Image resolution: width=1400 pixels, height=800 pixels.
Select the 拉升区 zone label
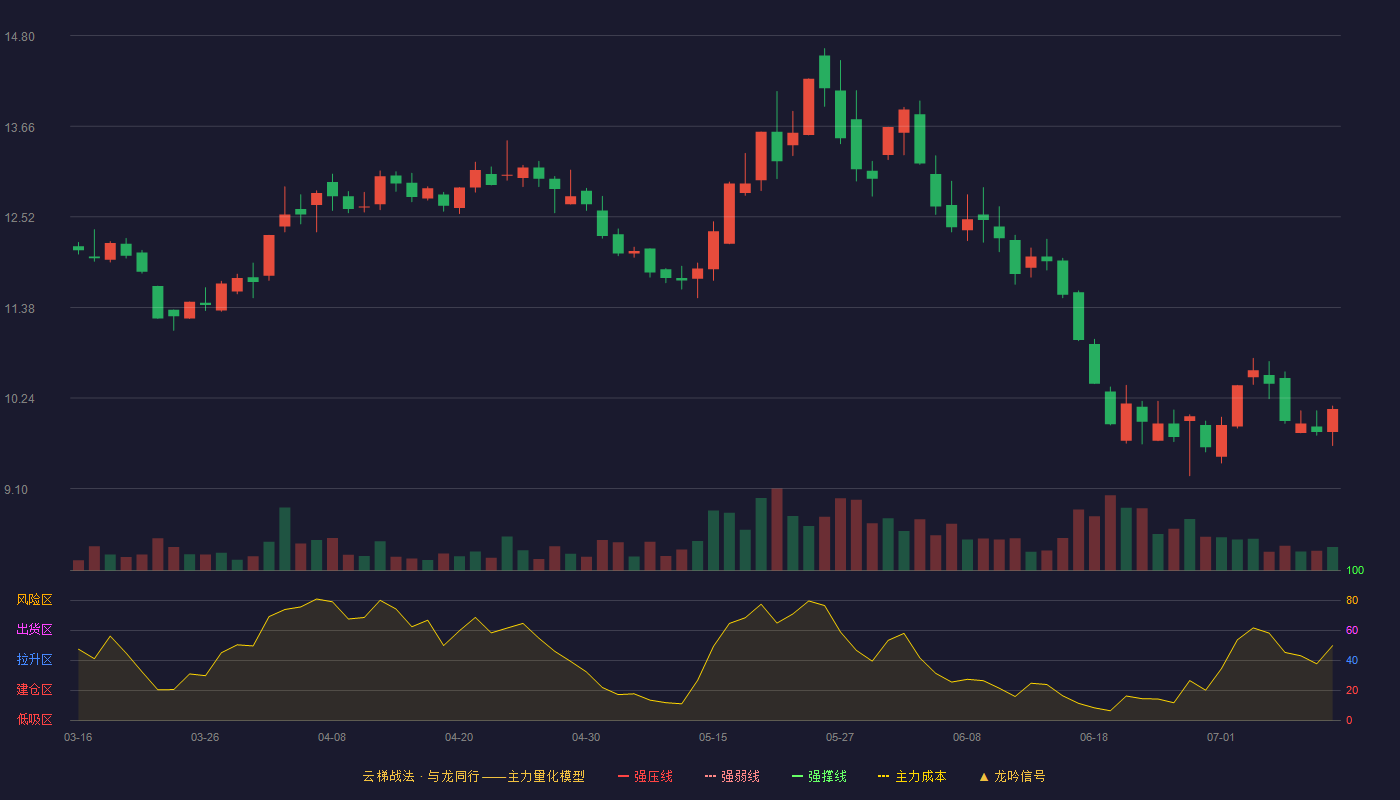(x=34, y=660)
